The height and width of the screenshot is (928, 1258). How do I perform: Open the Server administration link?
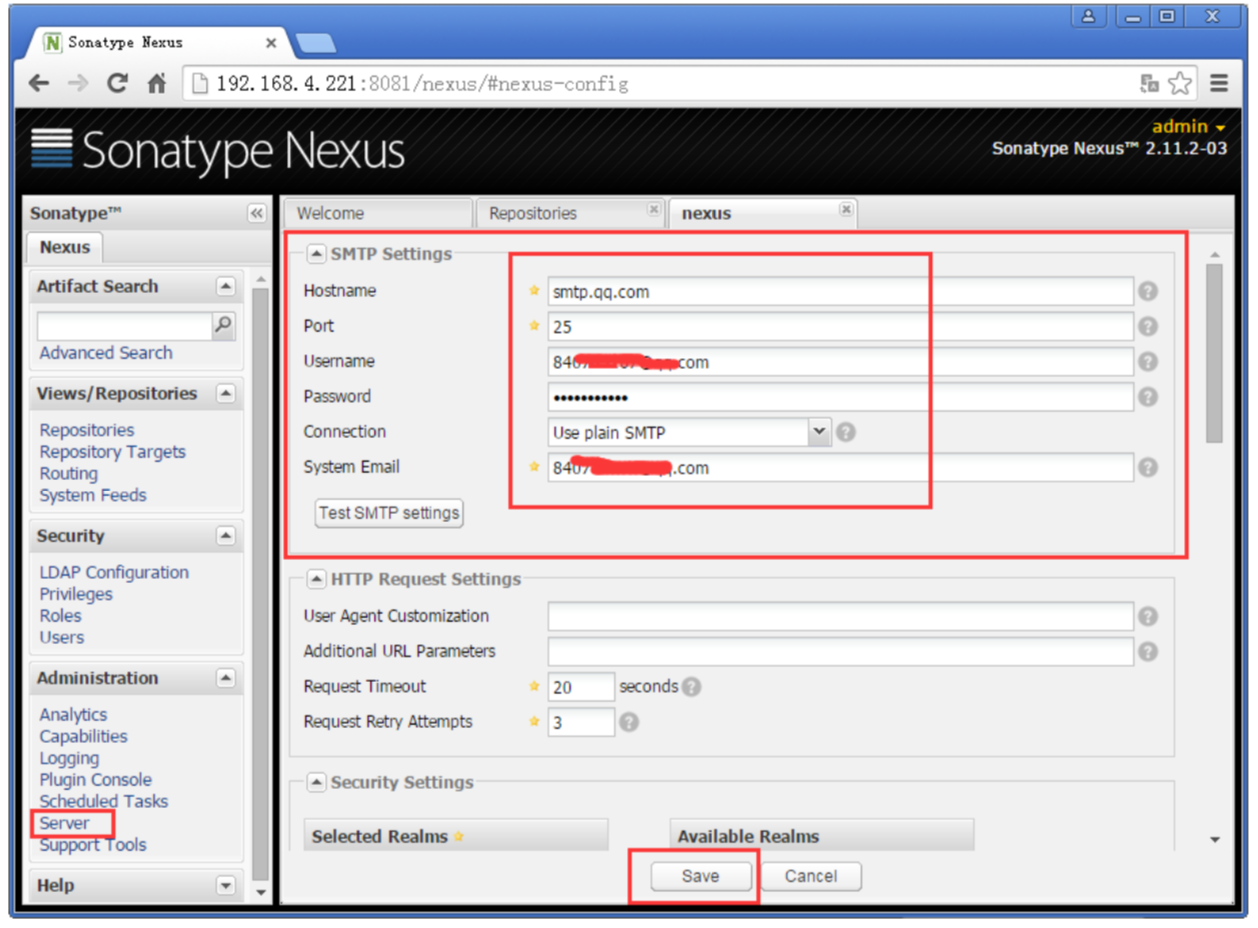coord(65,823)
